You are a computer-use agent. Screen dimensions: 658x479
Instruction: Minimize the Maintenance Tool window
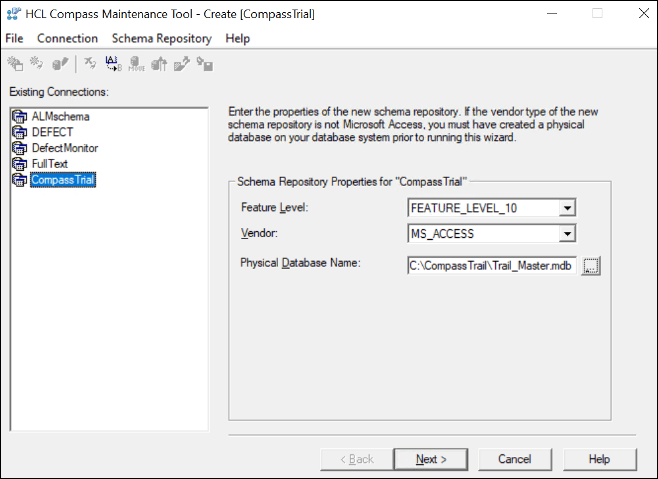pyautogui.click(x=552, y=13)
